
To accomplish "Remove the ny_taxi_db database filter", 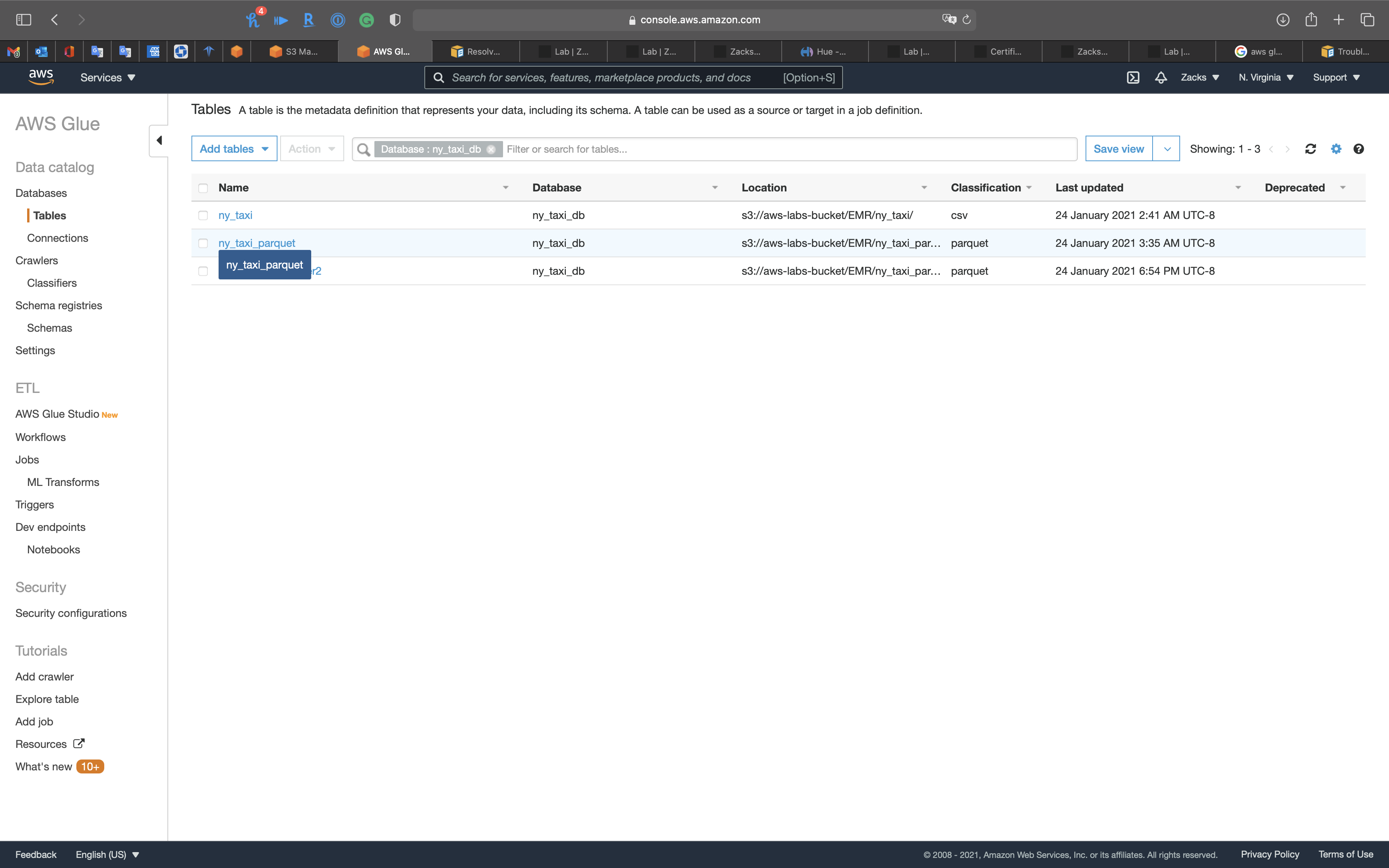I will tap(491, 149).
